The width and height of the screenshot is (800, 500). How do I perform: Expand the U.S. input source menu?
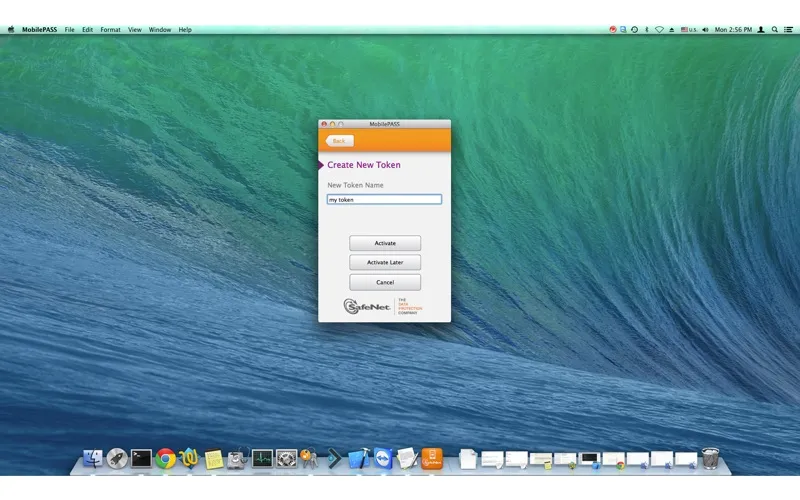[689, 30]
